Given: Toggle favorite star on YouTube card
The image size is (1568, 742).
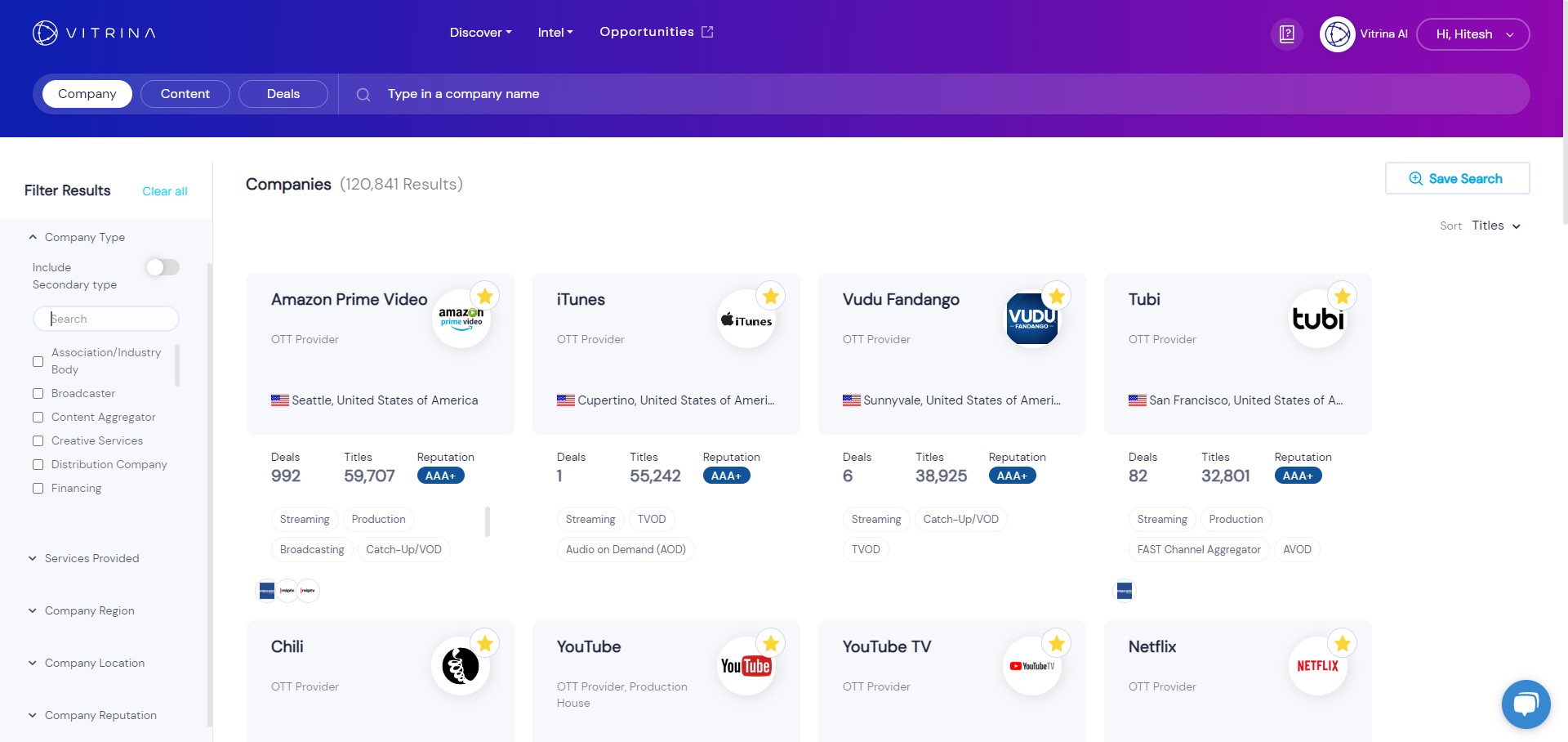Looking at the screenshot, I should click(x=771, y=643).
